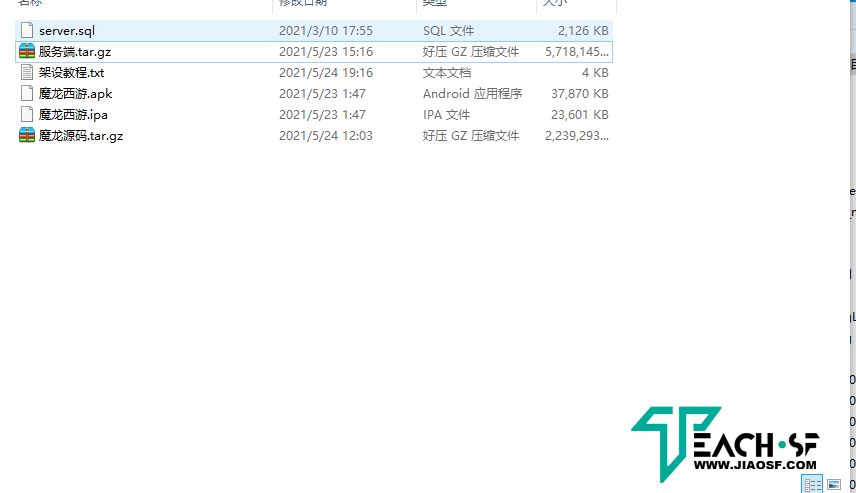Click the 23,601 KB size cell
The image size is (856, 493).
pyautogui.click(x=580, y=115)
